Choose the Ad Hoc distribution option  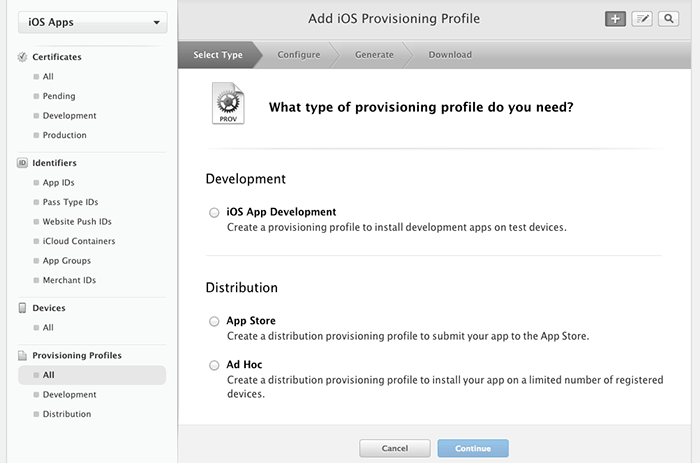pos(214,365)
